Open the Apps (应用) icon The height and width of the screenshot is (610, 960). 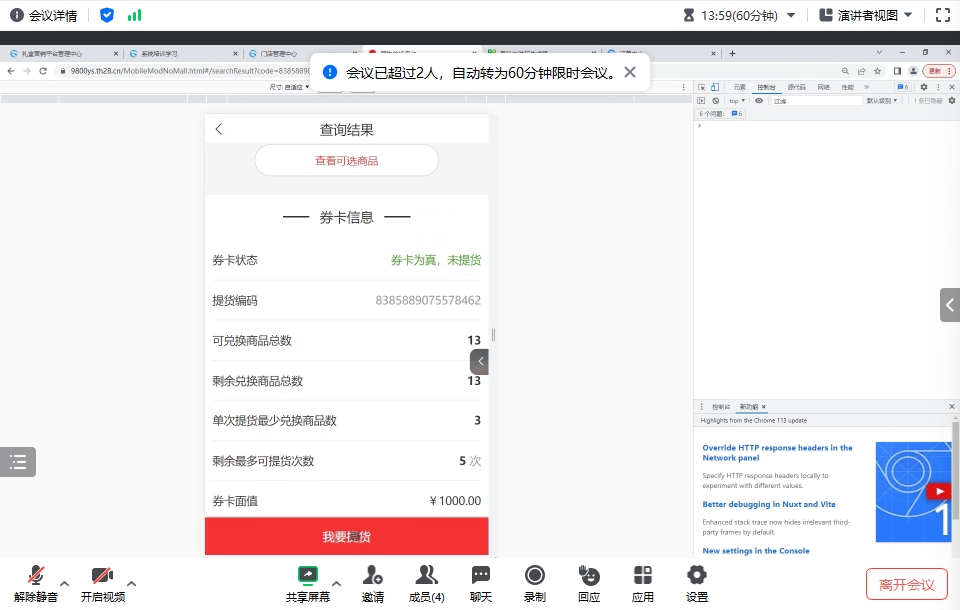643,575
